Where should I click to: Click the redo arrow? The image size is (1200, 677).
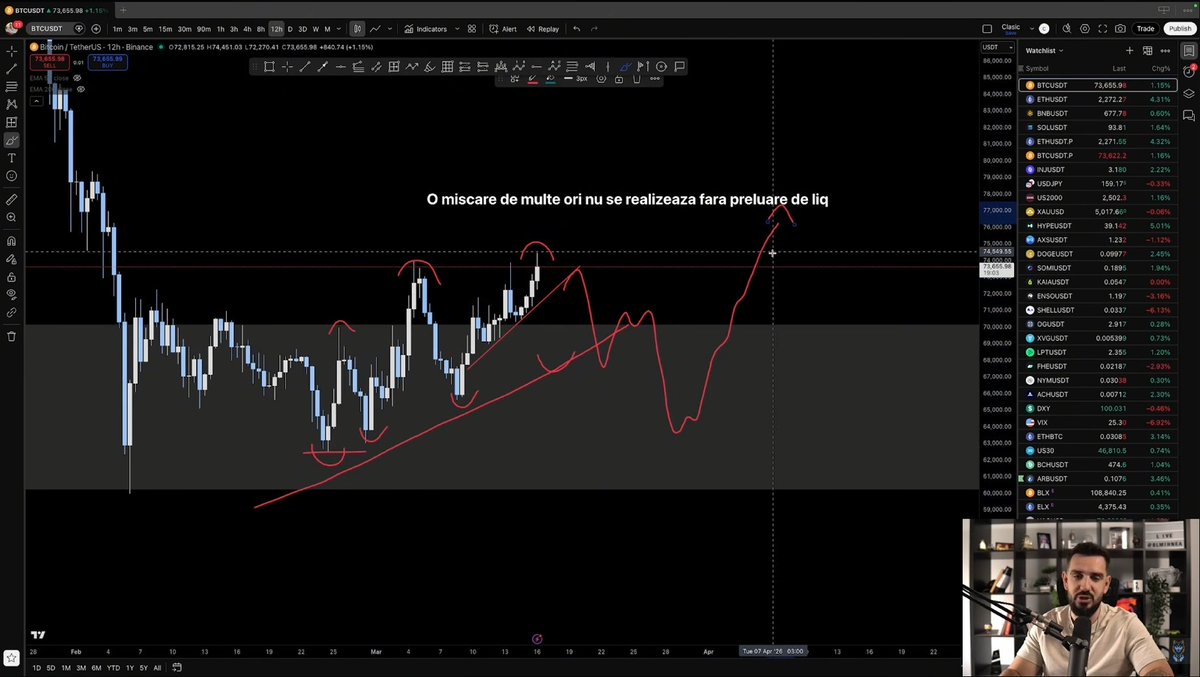coord(594,29)
